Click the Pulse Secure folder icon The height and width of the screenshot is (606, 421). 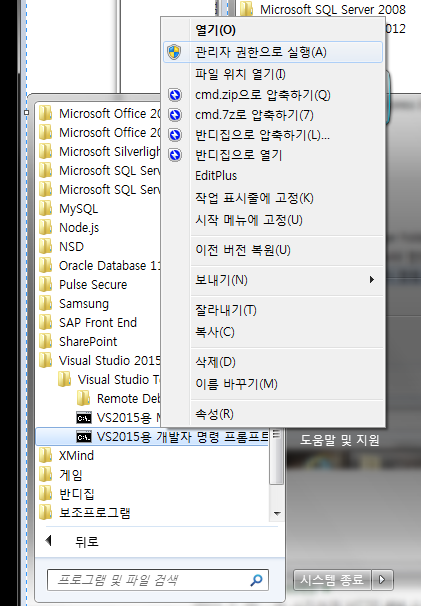click(46, 284)
